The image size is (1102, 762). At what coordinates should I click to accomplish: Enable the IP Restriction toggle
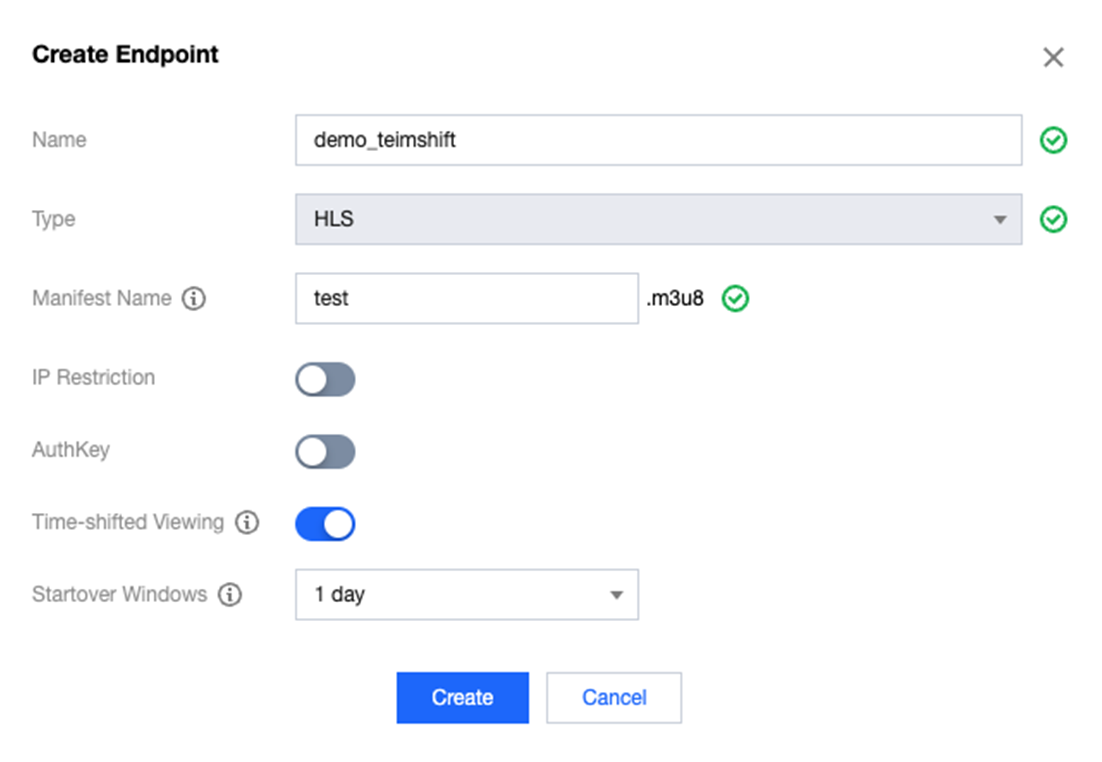click(325, 379)
